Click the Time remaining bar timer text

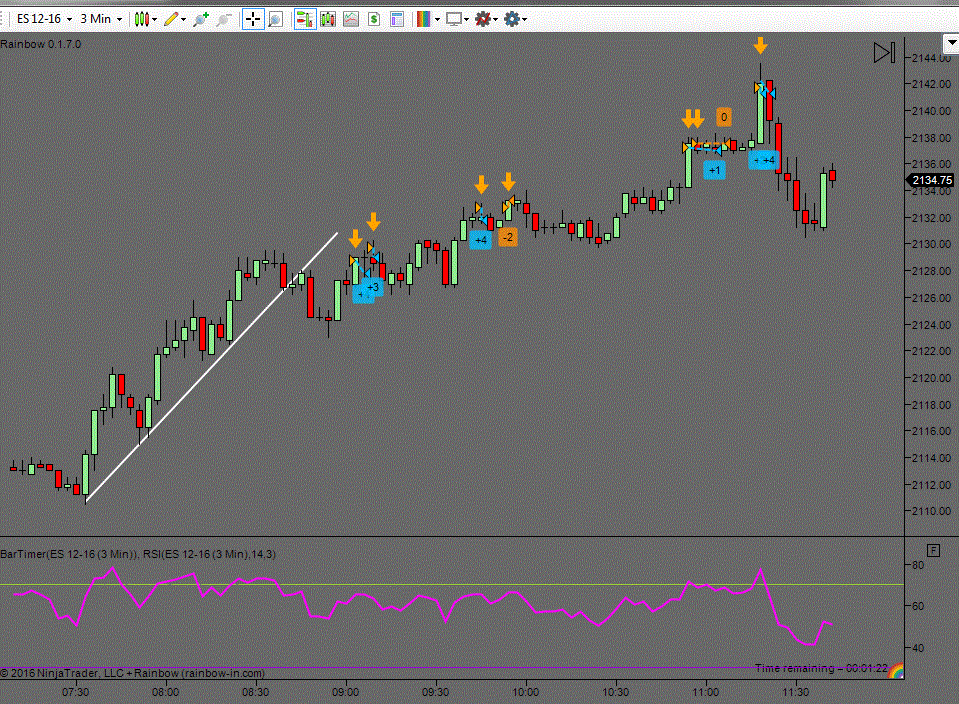[821, 668]
